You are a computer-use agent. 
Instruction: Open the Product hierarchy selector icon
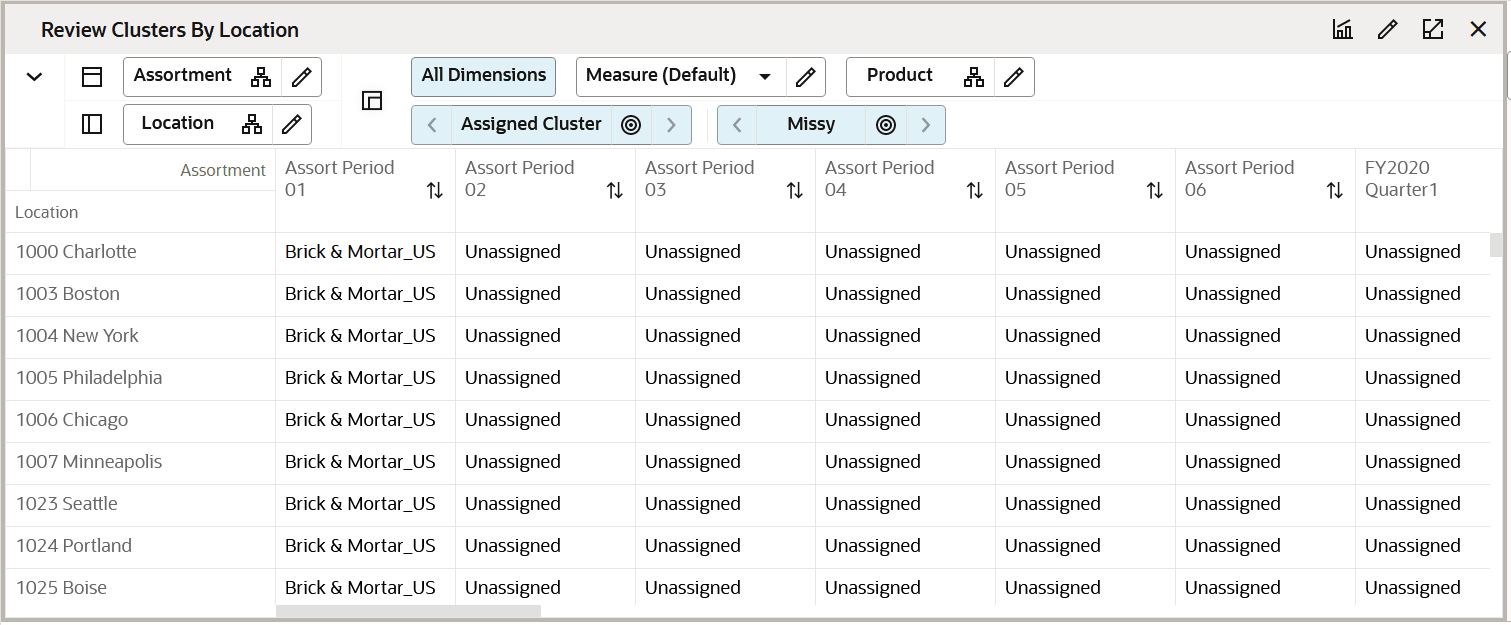974,76
